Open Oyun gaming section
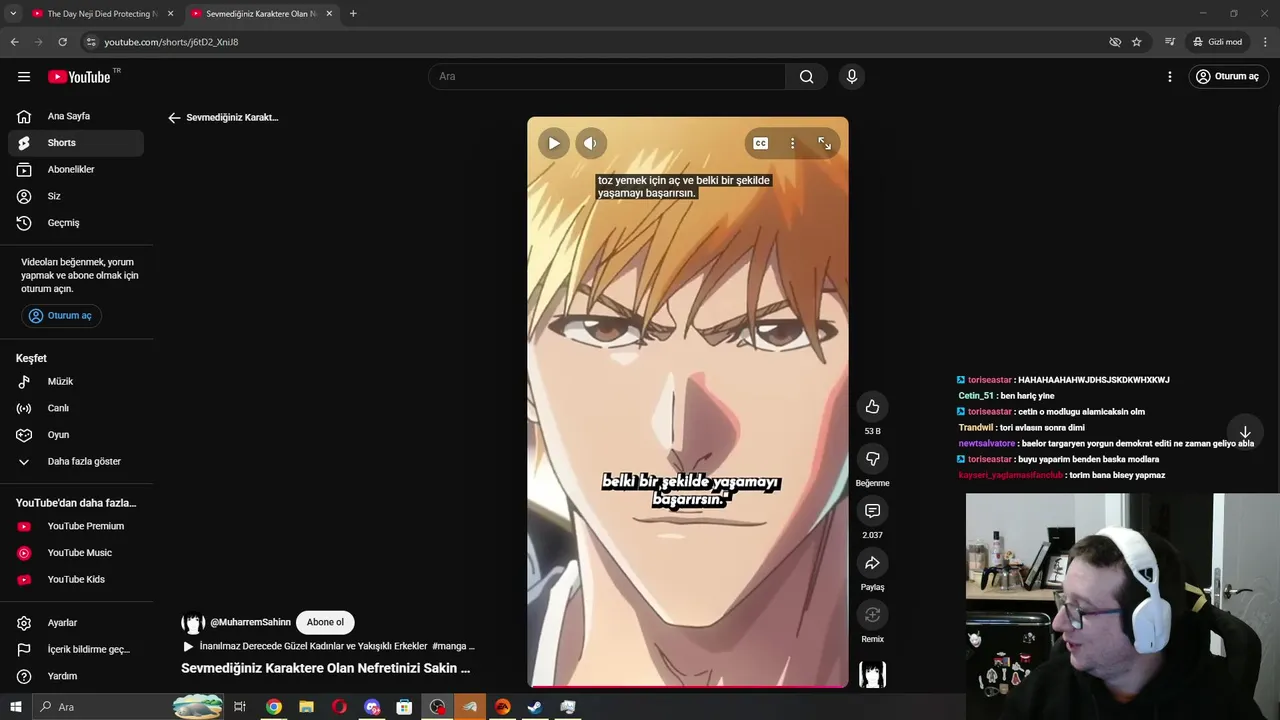This screenshot has width=1280, height=720. 76,435
